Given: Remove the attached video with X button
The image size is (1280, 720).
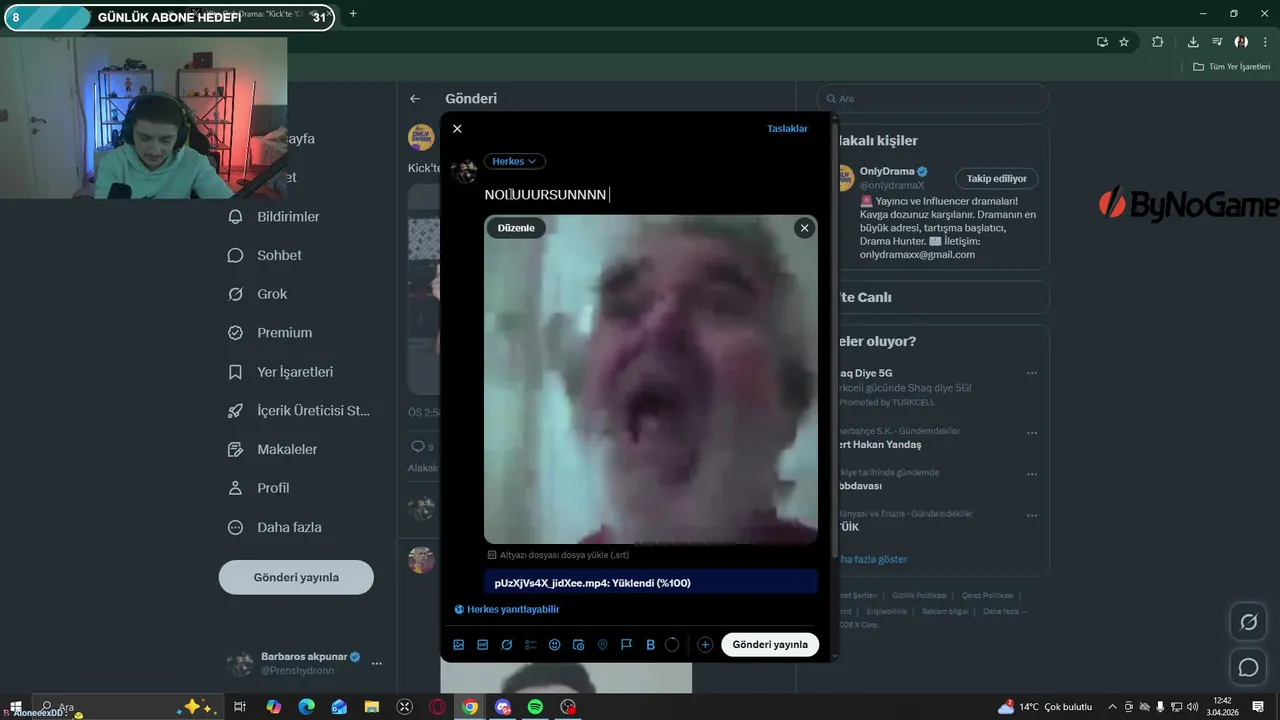Looking at the screenshot, I should (804, 228).
